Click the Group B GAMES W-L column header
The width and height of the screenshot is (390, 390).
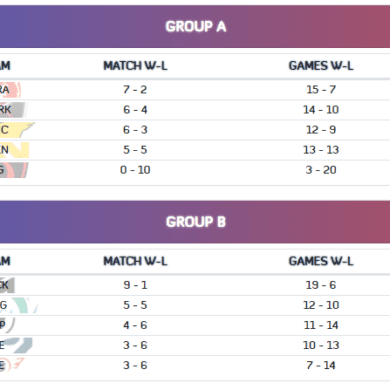(x=321, y=261)
